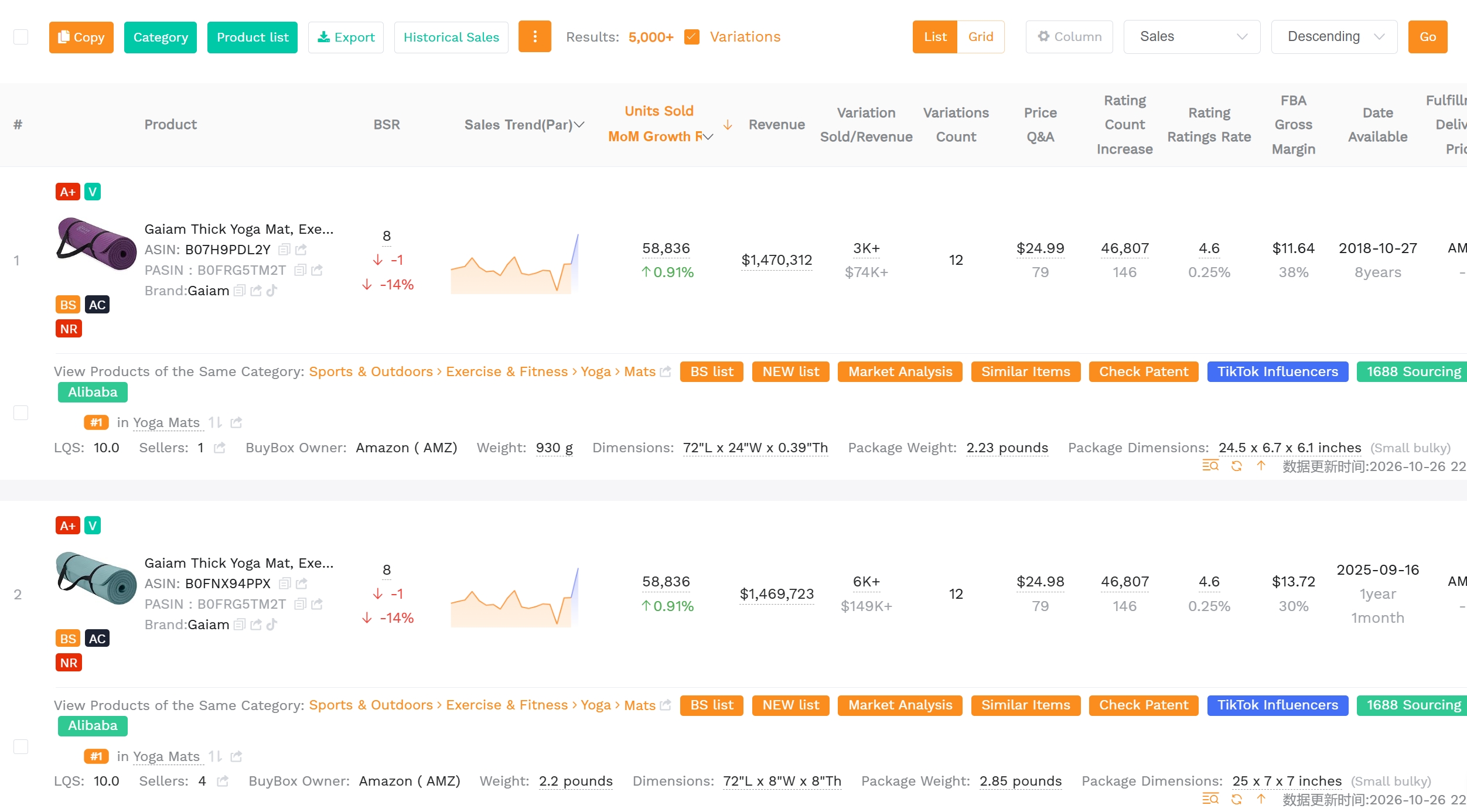1467x812 pixels.
Task: Expand the Sales Trend(Par) column dropdown
Action: coord(579,125)
